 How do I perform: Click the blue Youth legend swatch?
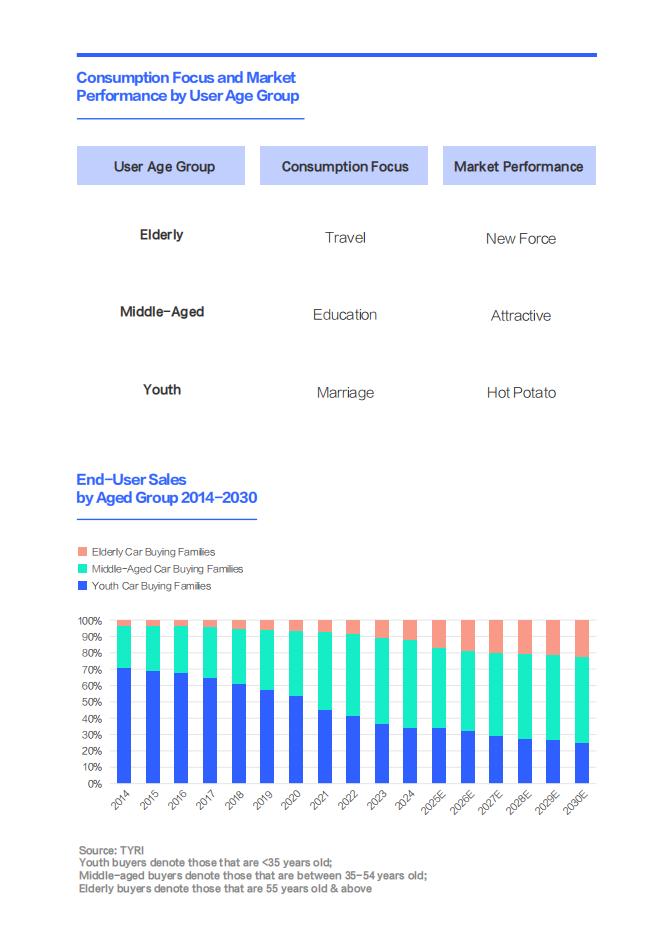coord(82,585)
